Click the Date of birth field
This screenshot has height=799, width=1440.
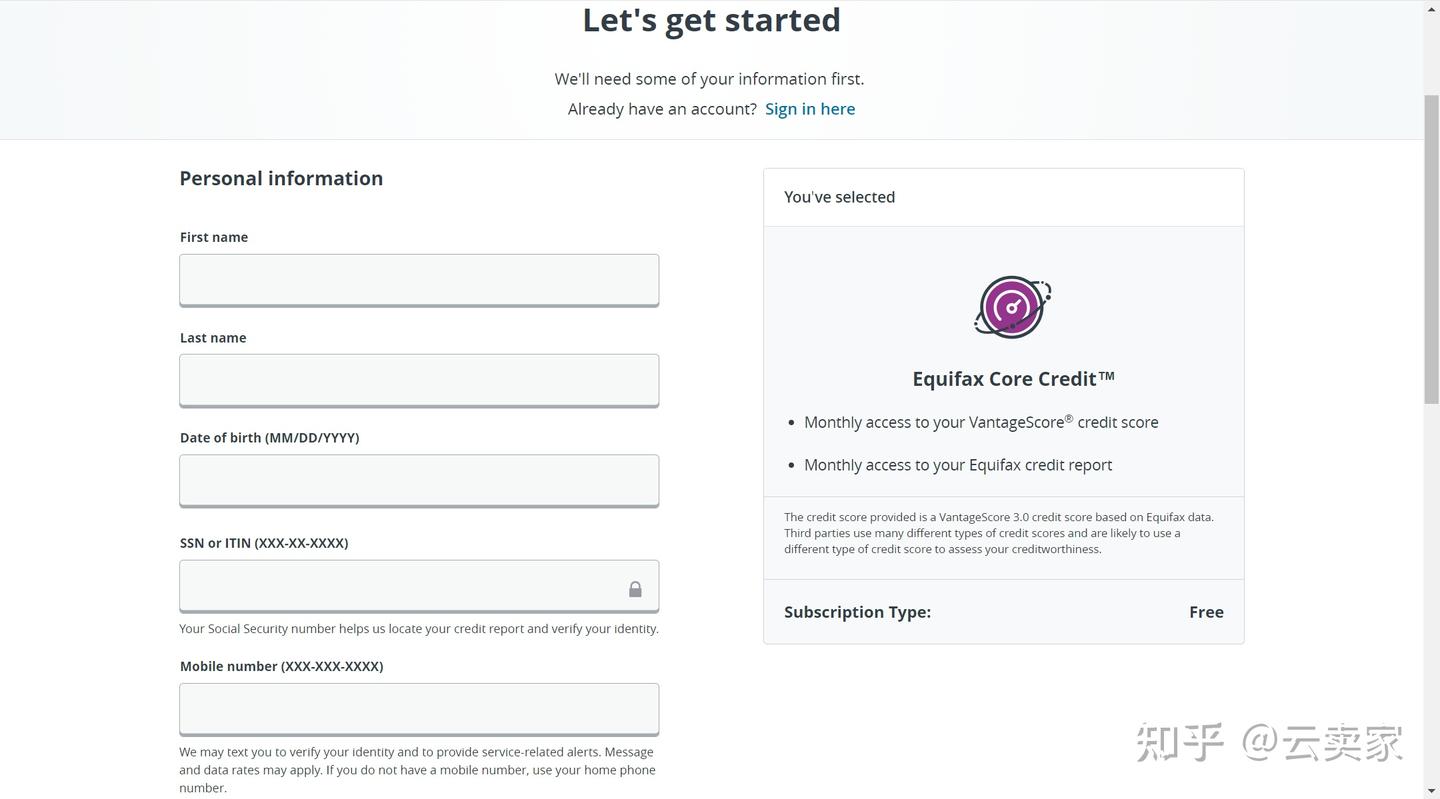pyautogui.click(x=418, y=480)
